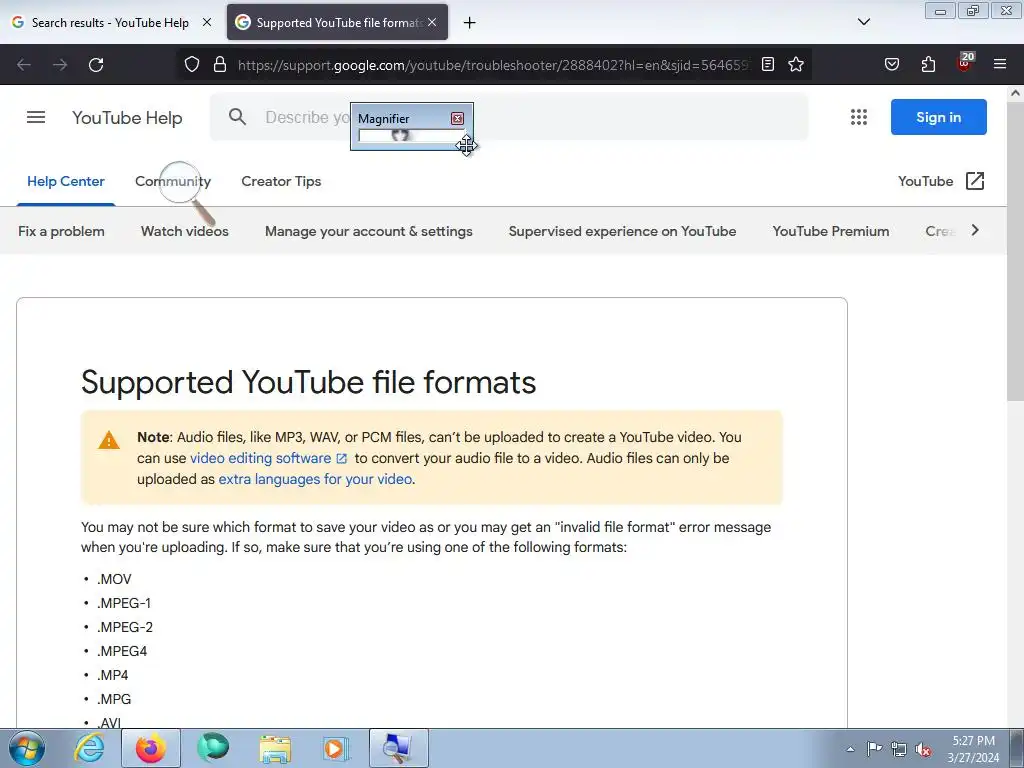The width and height of the screenshot is (1024, 768).
Task: Open the Help Center tab
Action: (x=65, y=182)
